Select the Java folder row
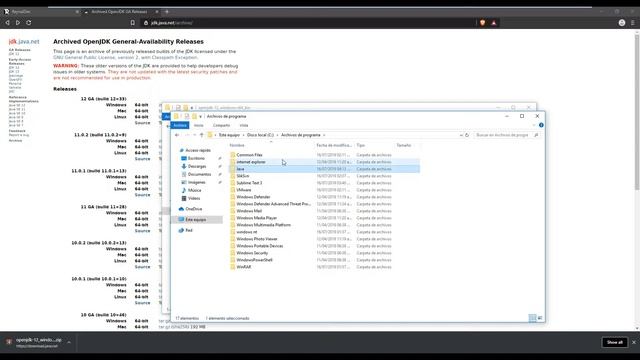Image resolution: width=640 pixels, height=360 pixels. (x=324, y=169)
